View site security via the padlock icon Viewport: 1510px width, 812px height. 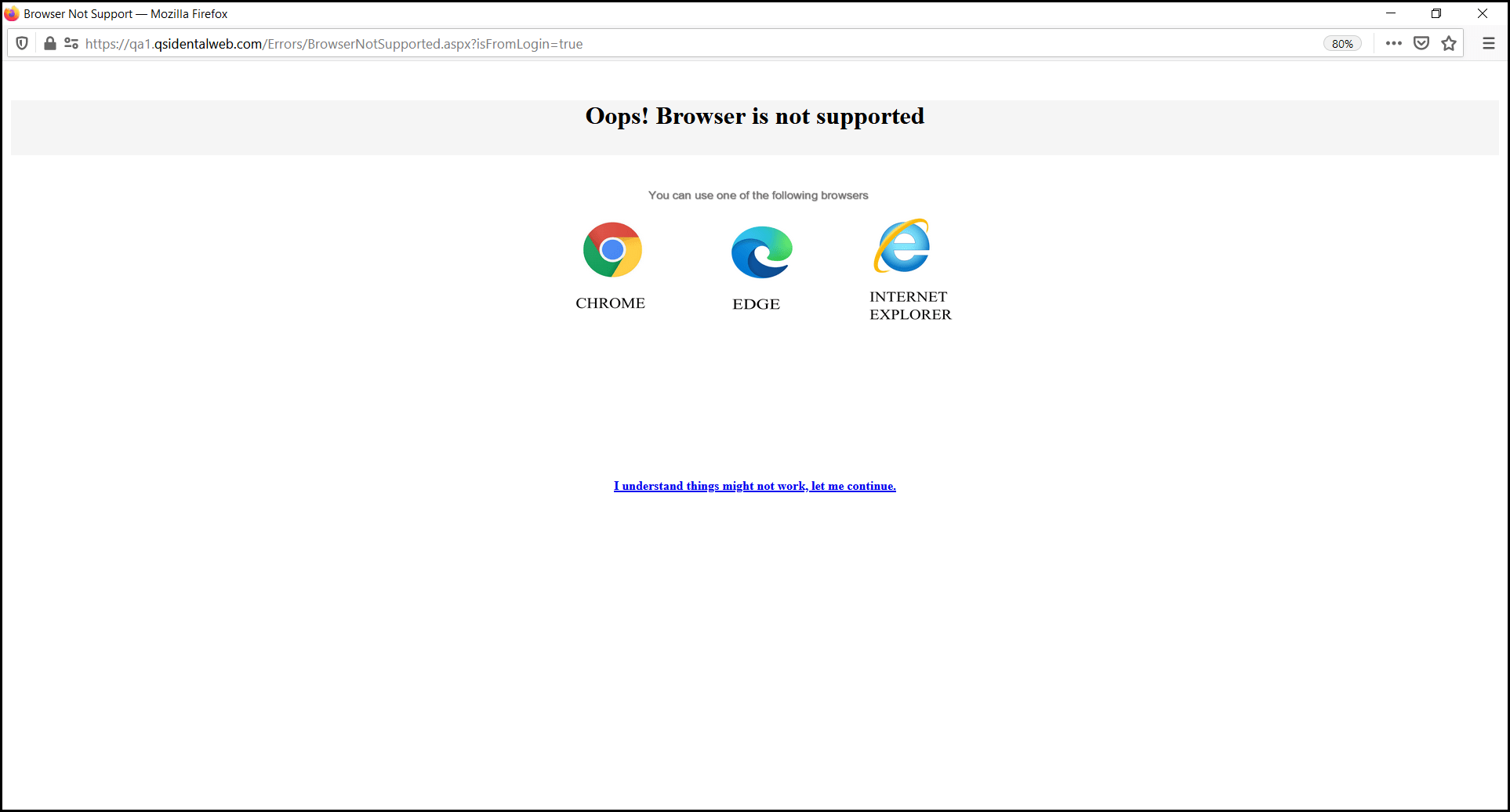[49, 44]
